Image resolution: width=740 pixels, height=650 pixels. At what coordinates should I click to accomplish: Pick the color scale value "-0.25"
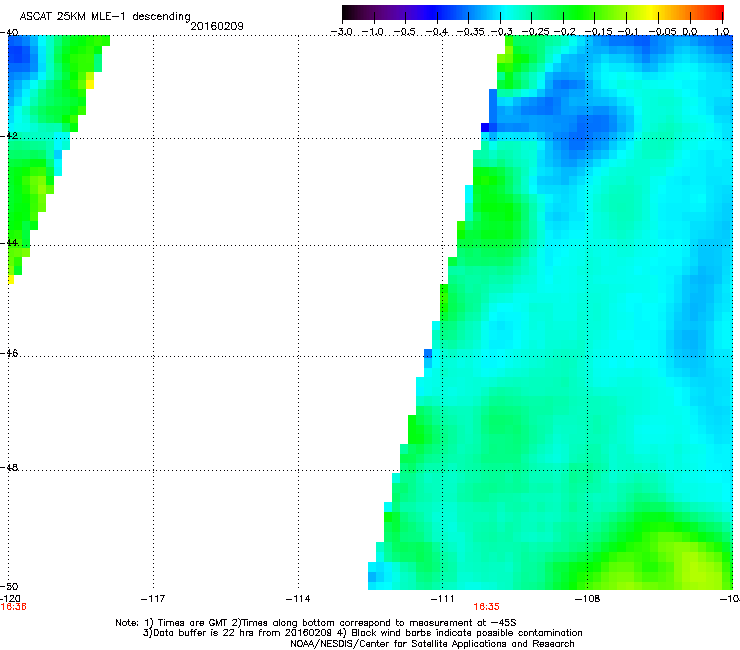[536, 32]
